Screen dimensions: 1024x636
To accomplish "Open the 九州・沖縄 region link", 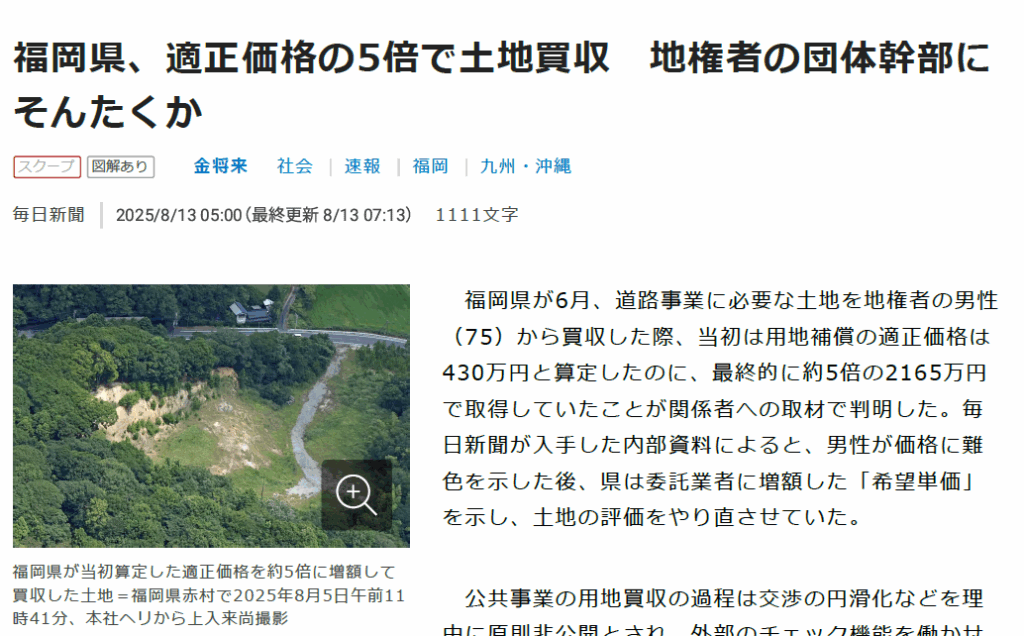I will [526, 166].
